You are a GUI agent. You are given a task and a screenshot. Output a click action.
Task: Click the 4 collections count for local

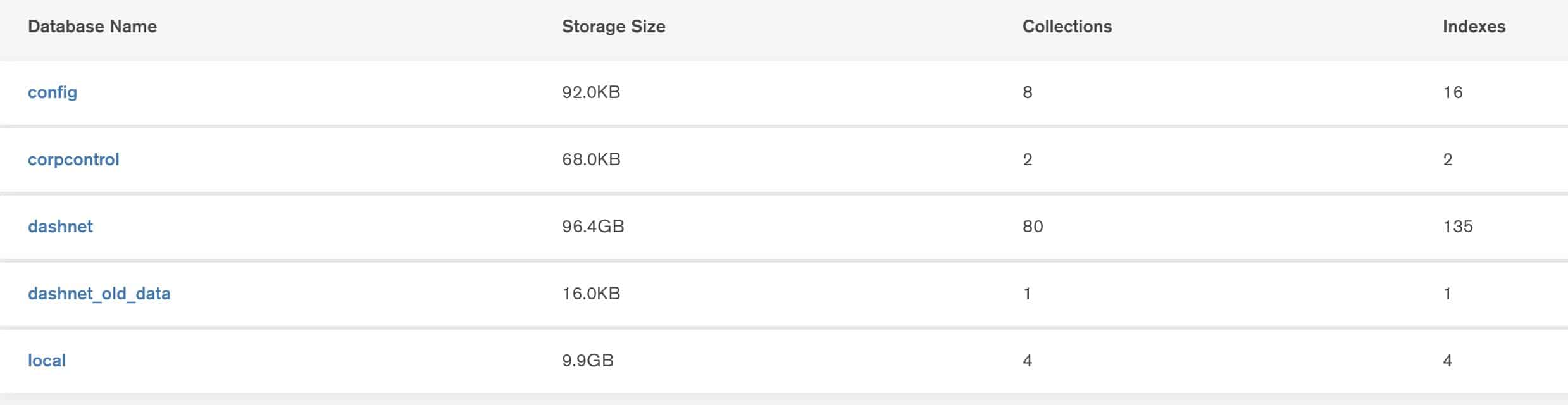click(1028, 361)
